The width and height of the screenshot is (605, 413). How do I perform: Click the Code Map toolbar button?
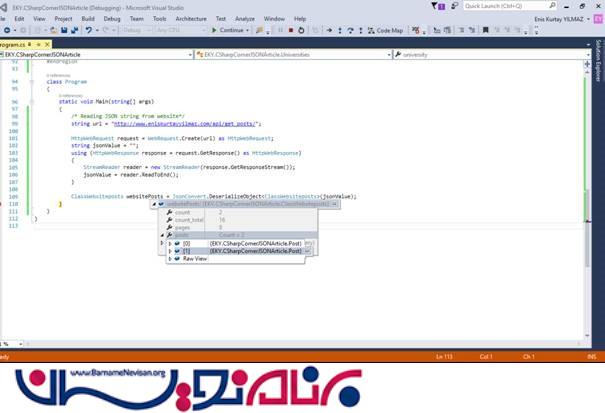[384, 30]
